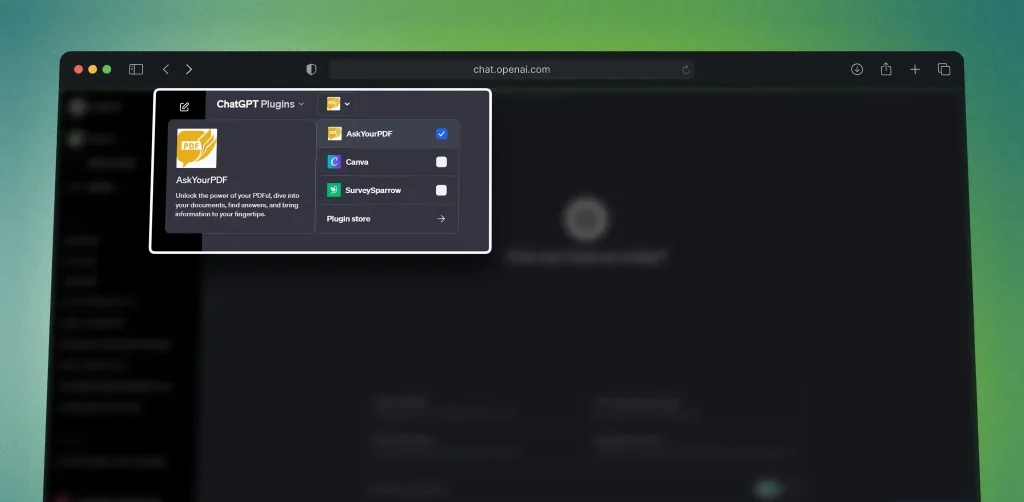Viewport: 1024px width, 502px height.
Task: Click the chat.openai.com address bar
Action: (x=511, y=70)
